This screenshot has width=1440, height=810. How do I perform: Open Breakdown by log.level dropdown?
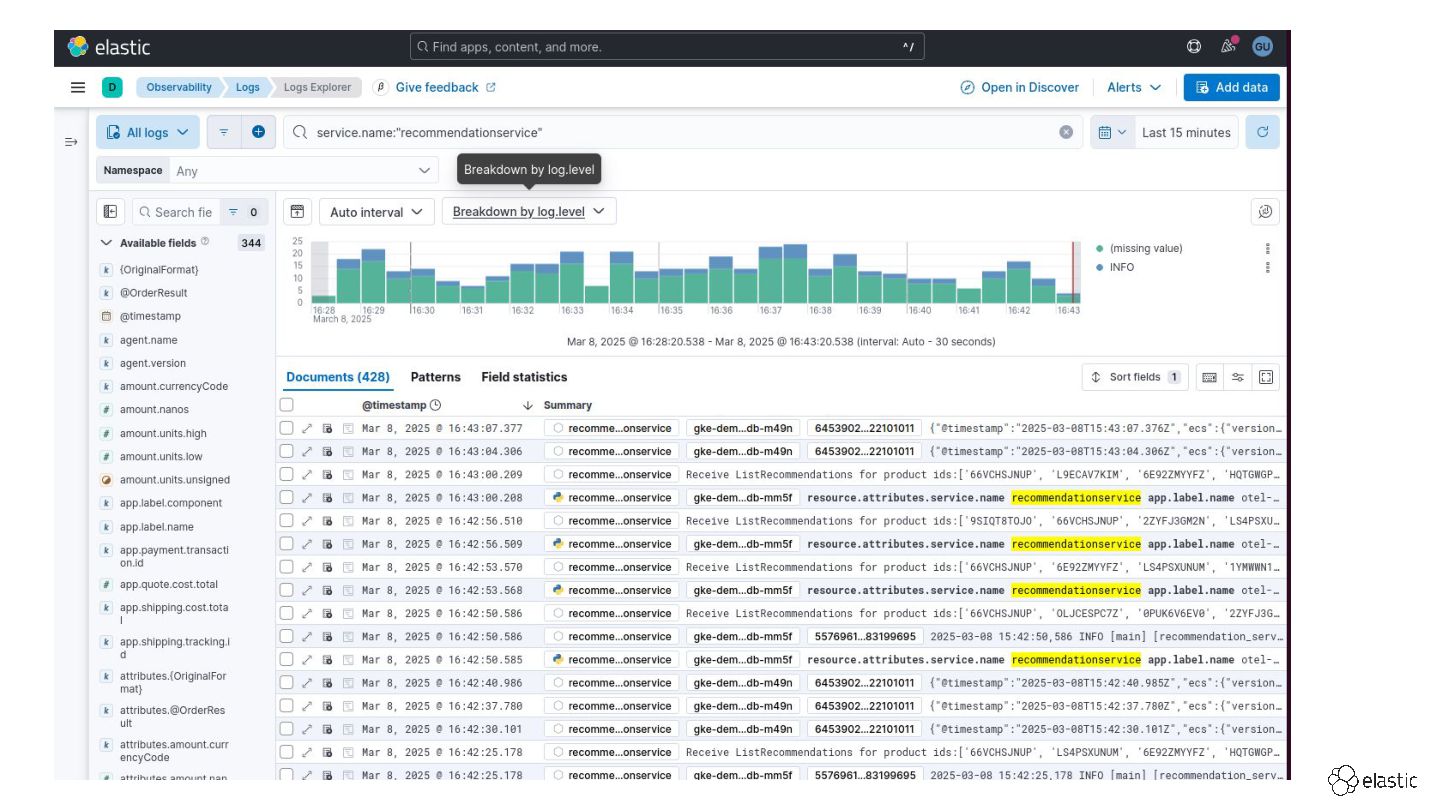(529, 211)
